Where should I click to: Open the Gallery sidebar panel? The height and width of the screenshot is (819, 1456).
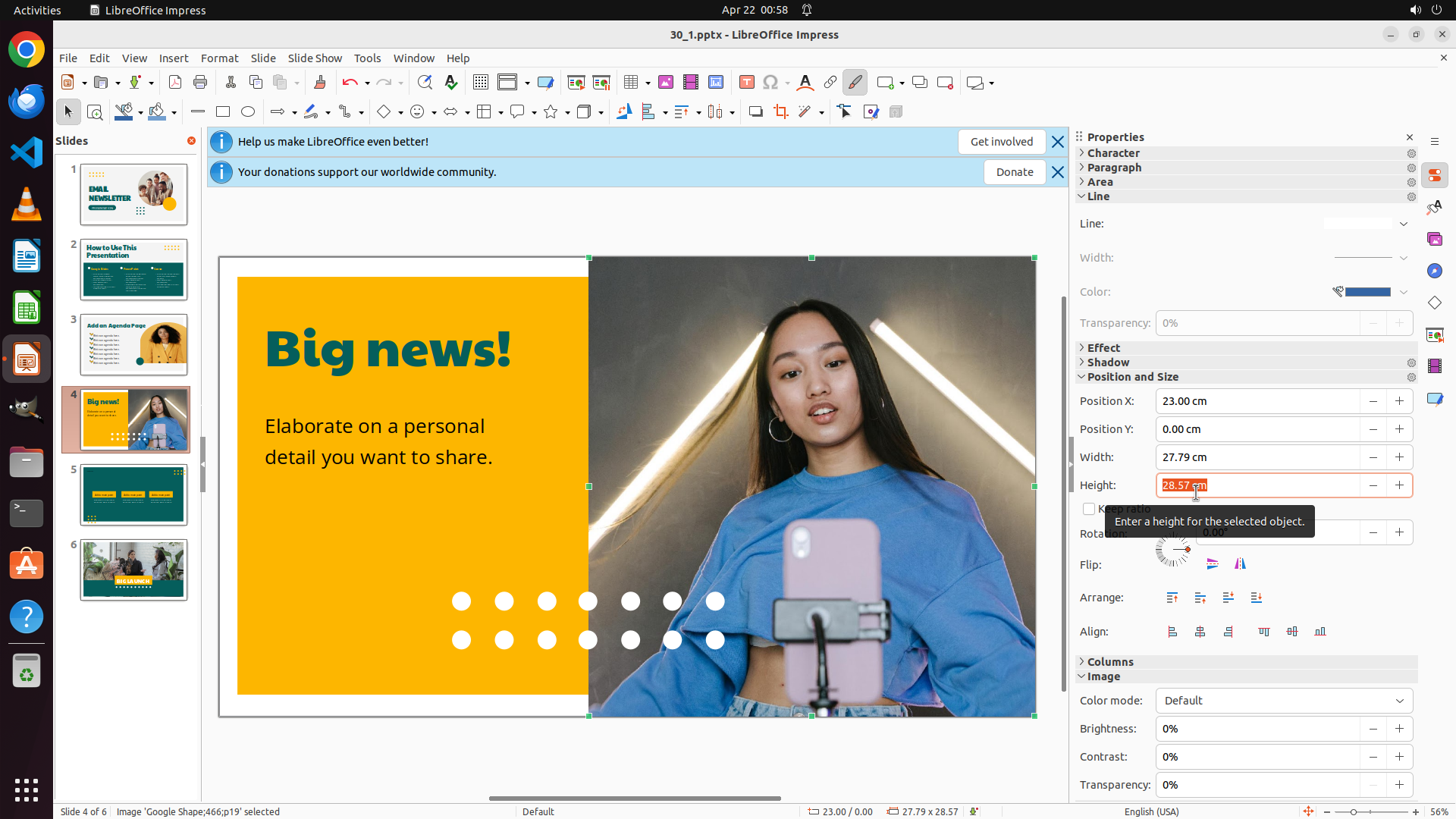(x=1434, y=240)
